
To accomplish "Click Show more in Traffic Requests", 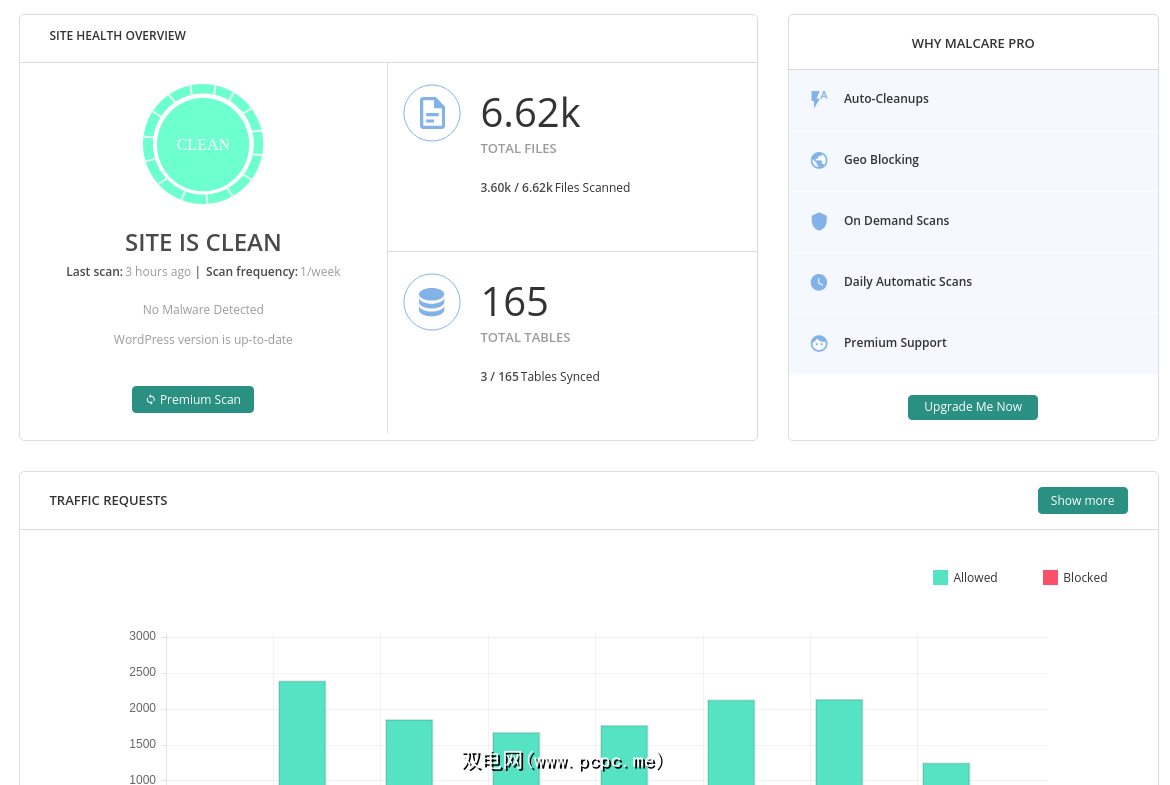I will click(1082, 501).
